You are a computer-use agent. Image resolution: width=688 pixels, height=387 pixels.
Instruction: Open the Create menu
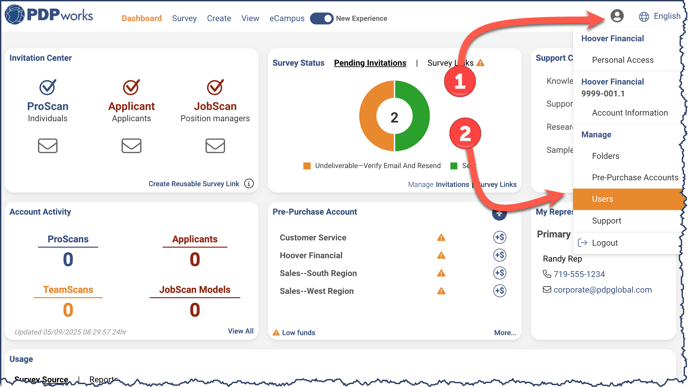(219, 18)
